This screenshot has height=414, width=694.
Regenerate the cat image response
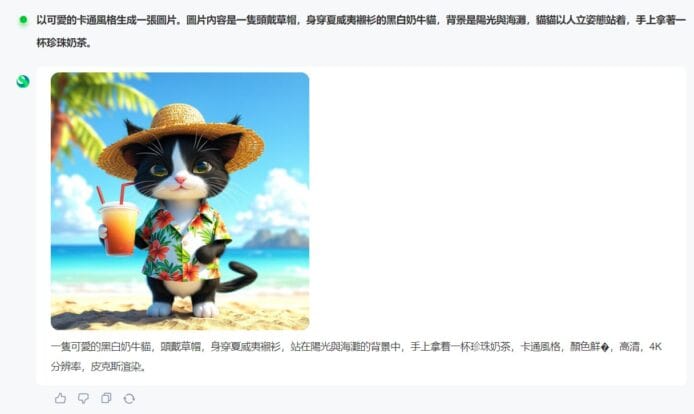coord(129,398)
